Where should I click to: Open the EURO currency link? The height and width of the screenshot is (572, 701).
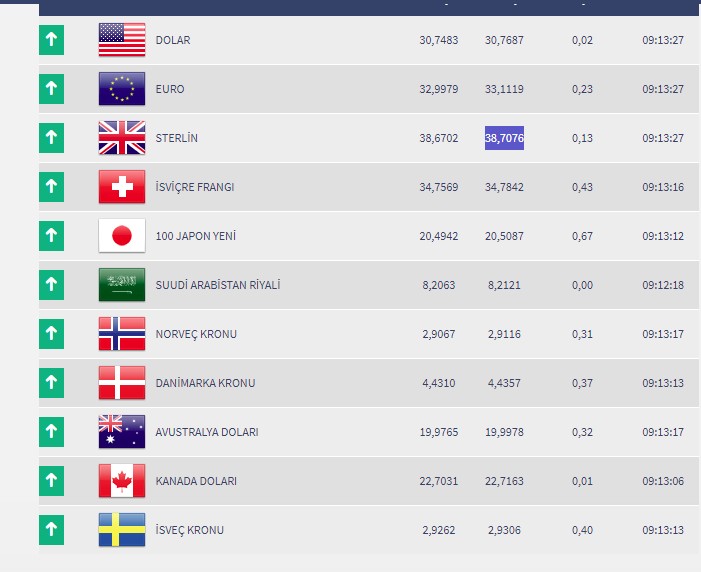click(170, 89)
